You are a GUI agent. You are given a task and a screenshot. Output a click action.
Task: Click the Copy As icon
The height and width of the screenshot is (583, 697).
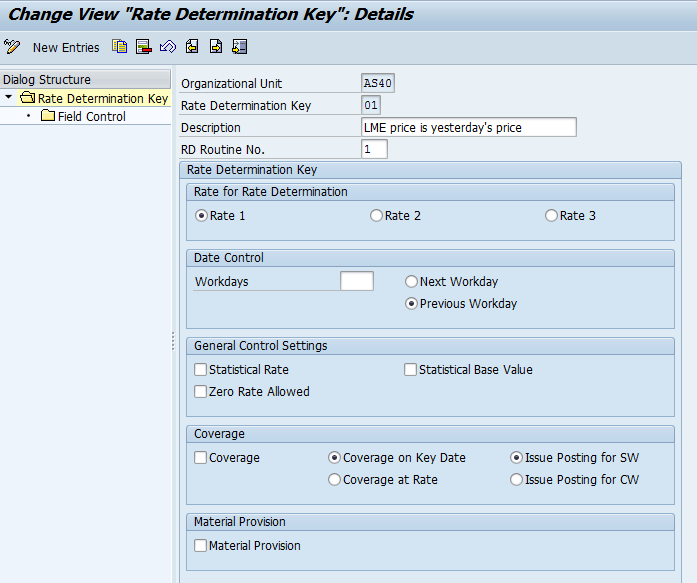click(x=120, y=47)
